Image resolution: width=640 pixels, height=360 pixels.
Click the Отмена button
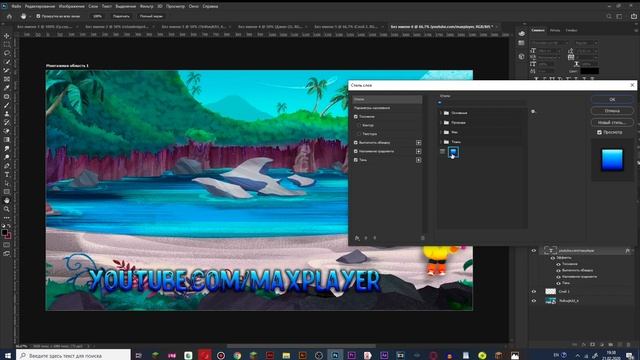click(612, 111)
